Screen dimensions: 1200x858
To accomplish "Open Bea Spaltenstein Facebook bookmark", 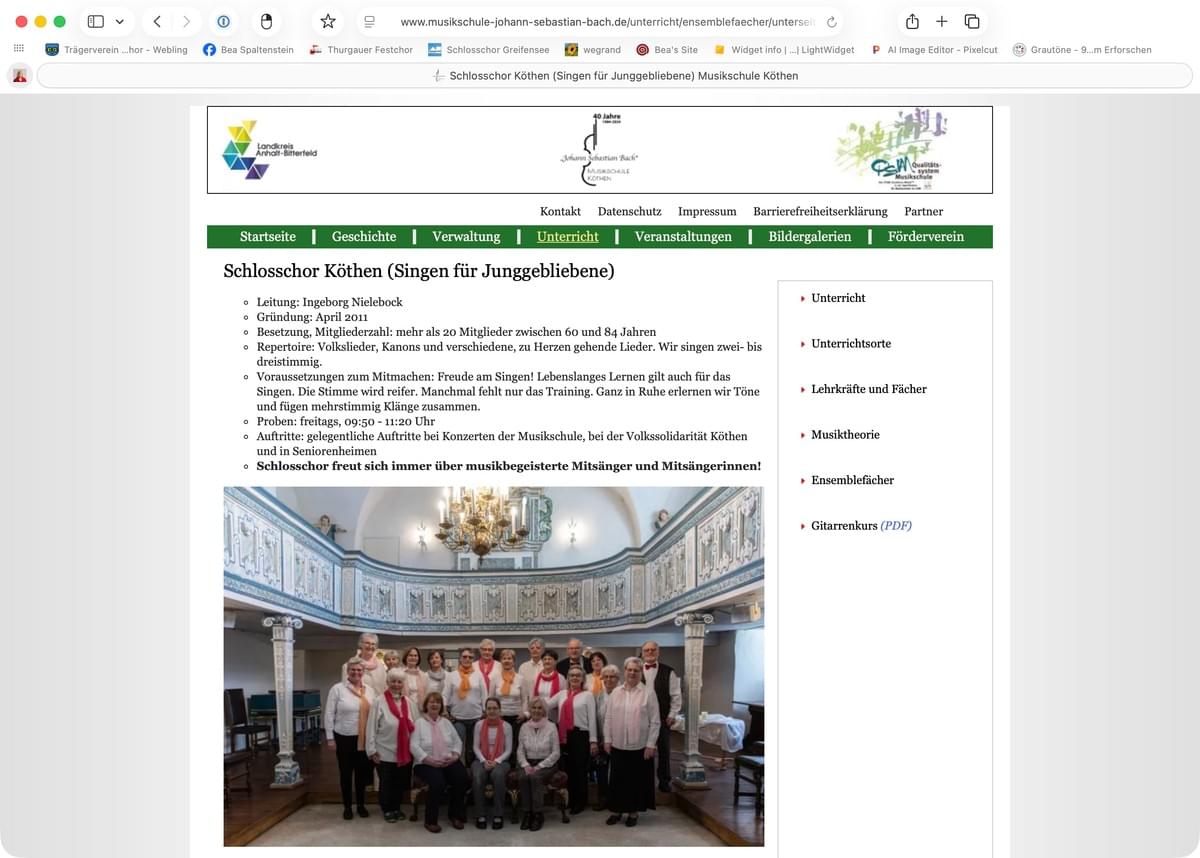I will coord(248,49).
